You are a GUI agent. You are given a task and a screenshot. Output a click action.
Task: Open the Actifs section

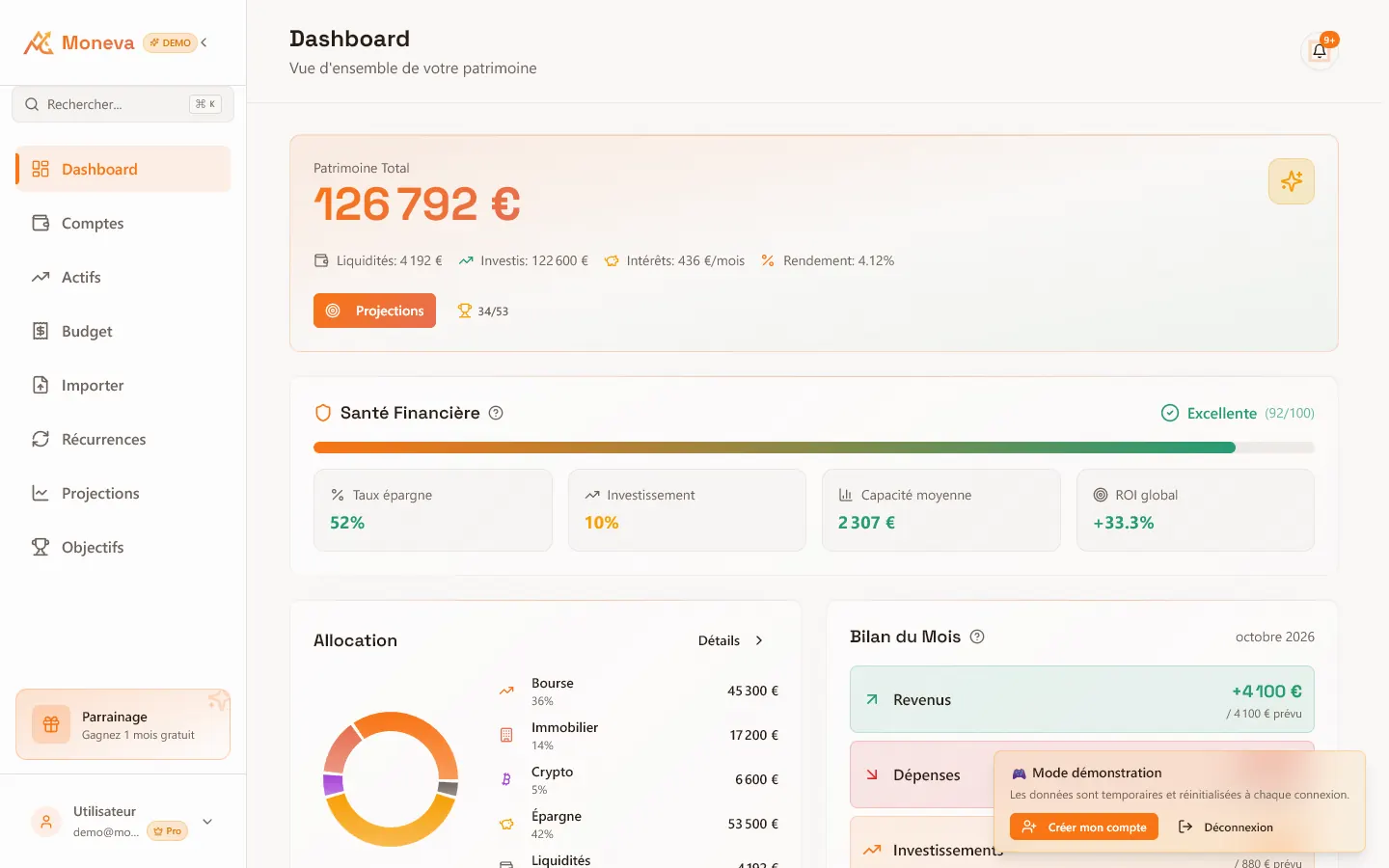123,277
